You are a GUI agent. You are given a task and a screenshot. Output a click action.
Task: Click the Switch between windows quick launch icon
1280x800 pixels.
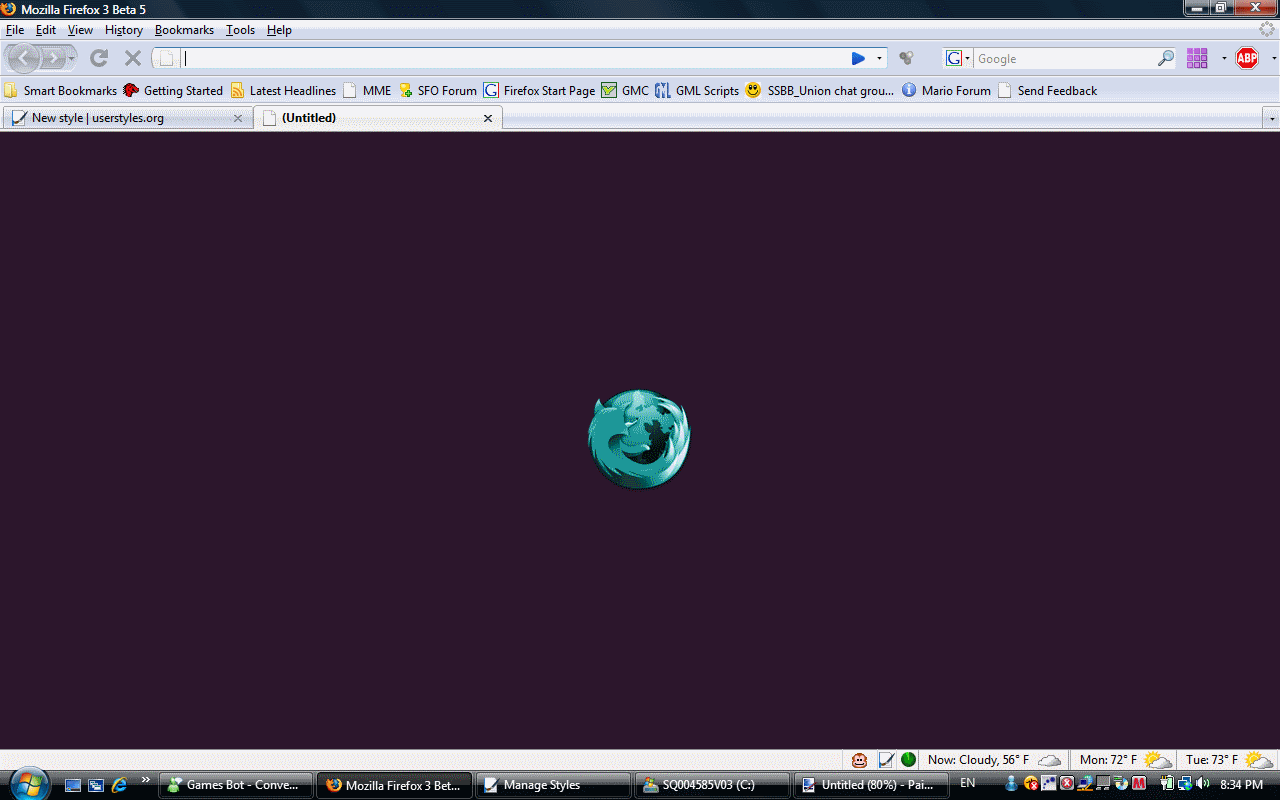coord(96,785)
